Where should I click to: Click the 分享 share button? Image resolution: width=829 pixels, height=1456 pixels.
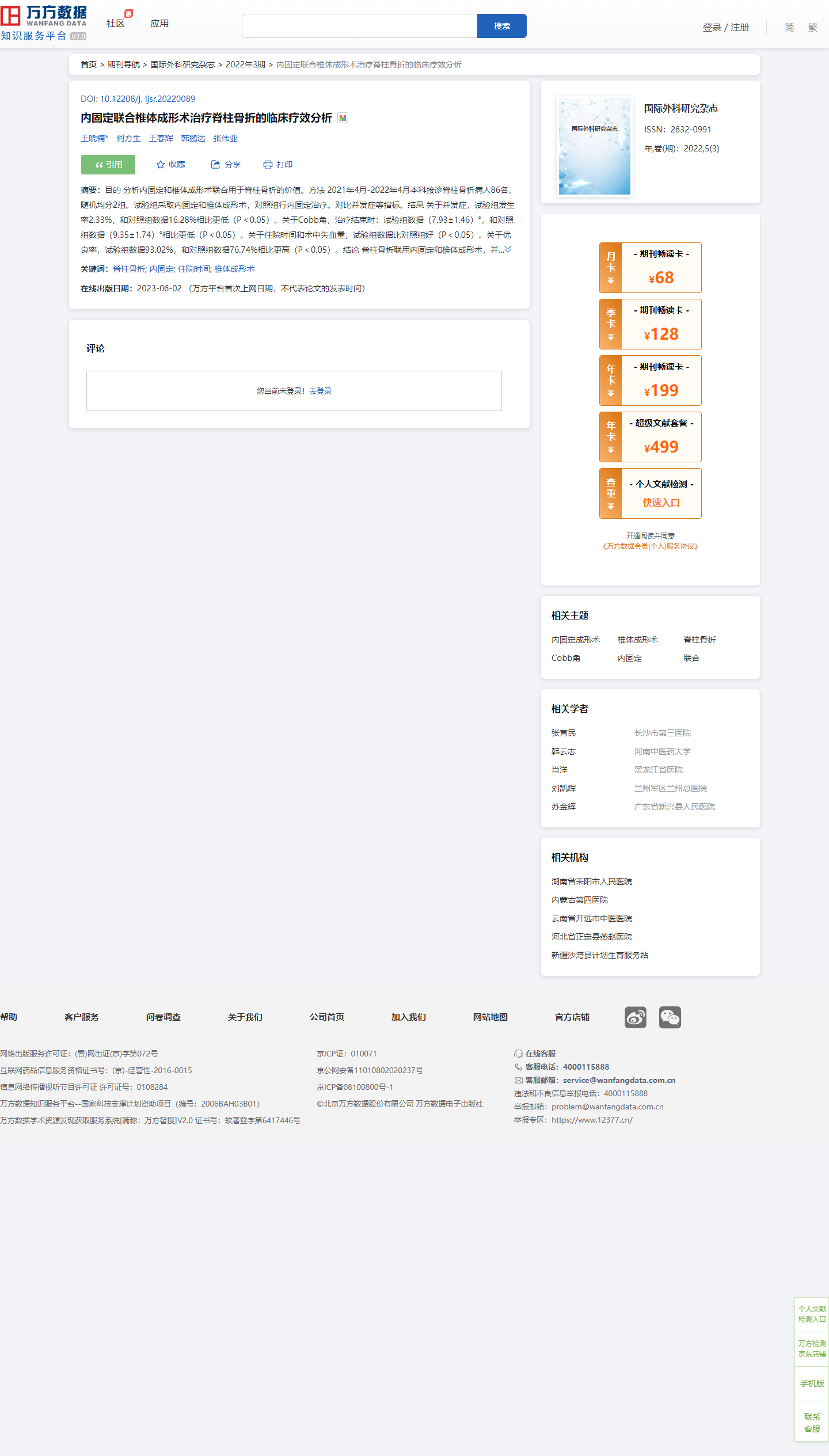point(226,165)
